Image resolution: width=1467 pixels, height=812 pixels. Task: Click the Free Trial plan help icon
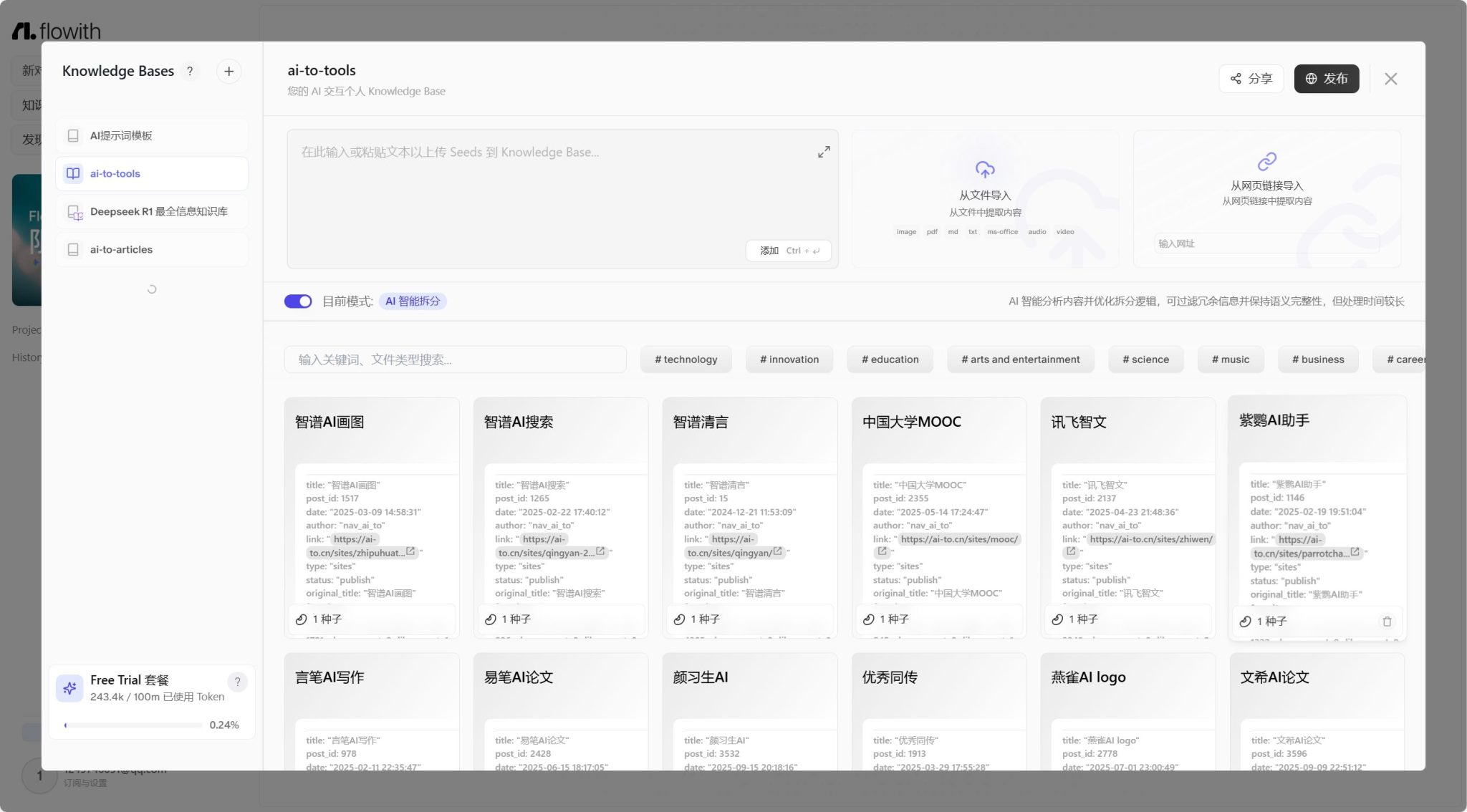[237, 682]
